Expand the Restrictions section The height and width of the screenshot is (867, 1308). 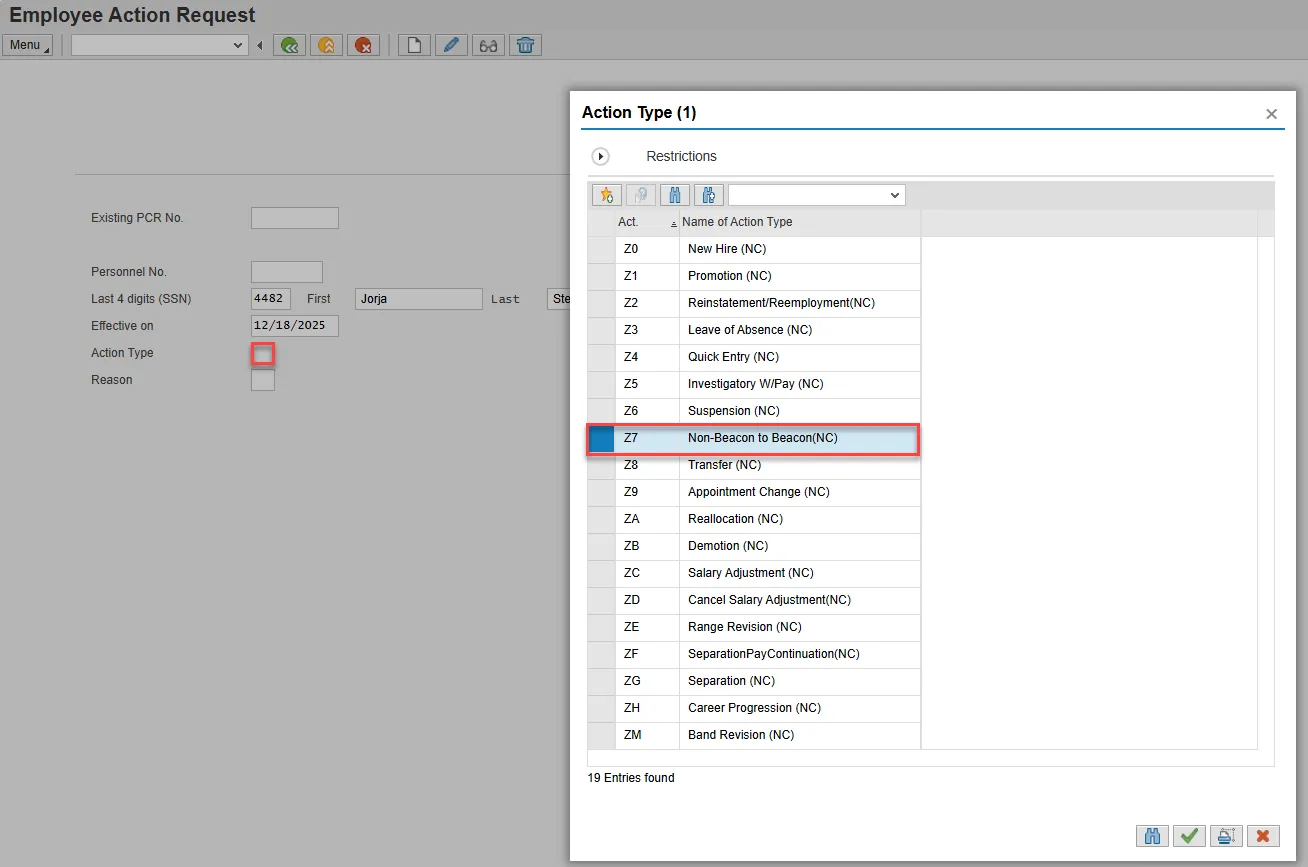pyautogui.click(x=601, y=157)
